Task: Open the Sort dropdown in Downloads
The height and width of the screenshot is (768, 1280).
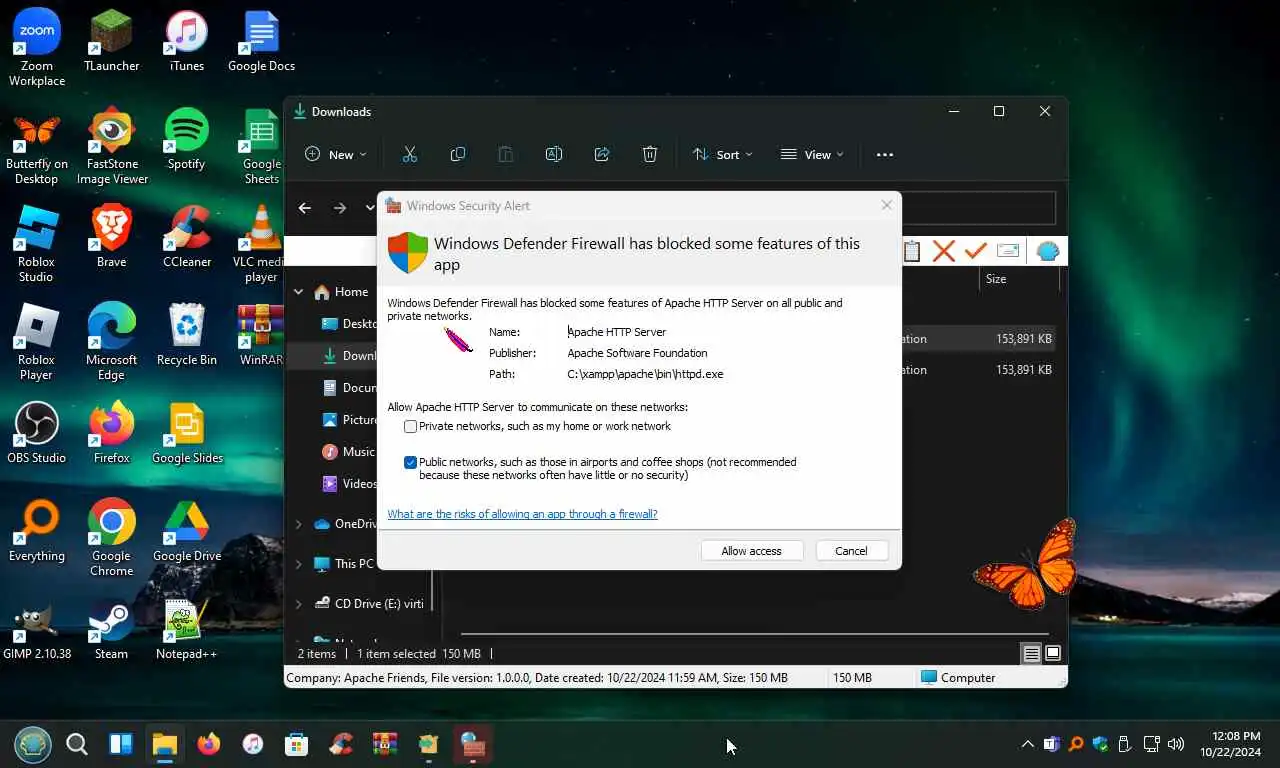Action: tap(722, 154)
